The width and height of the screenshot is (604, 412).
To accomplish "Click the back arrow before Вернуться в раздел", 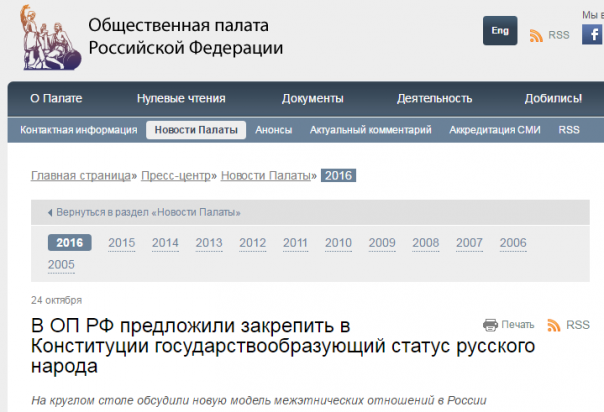I will pos(50,213).
